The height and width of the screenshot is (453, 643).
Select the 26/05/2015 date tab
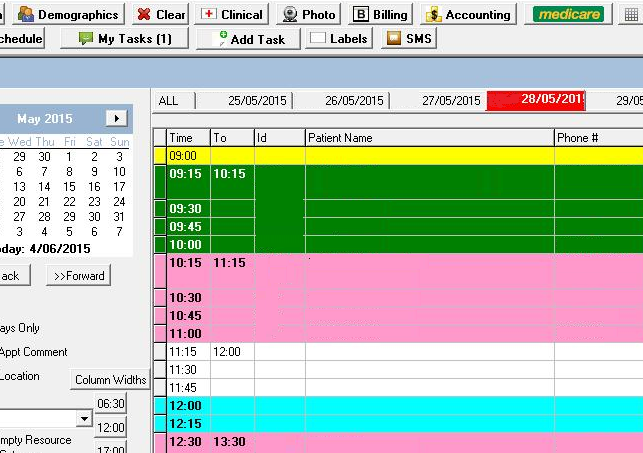354,101
